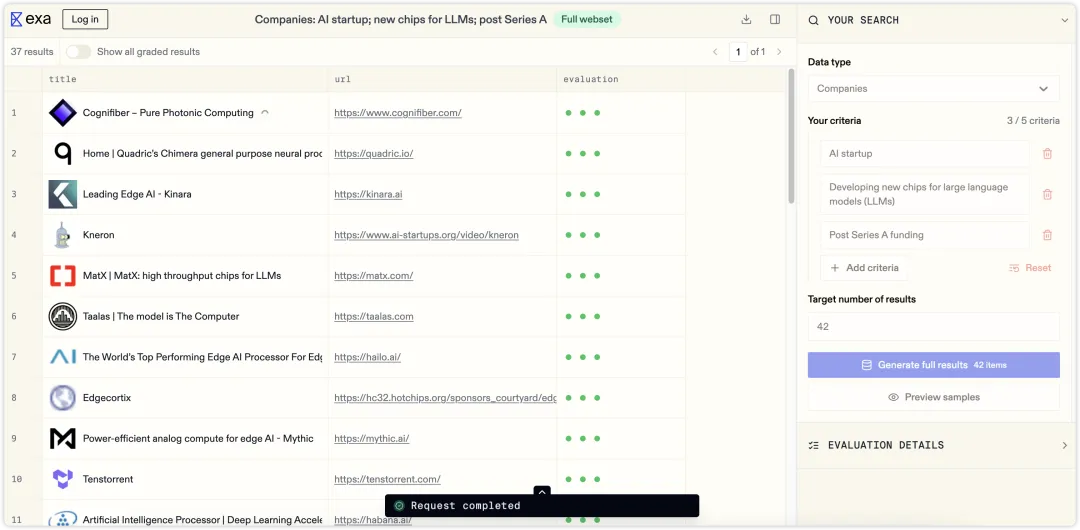Click the Mythic M logo
The width and height of the screenshot is (1080, 530).
tap(63, 438)
